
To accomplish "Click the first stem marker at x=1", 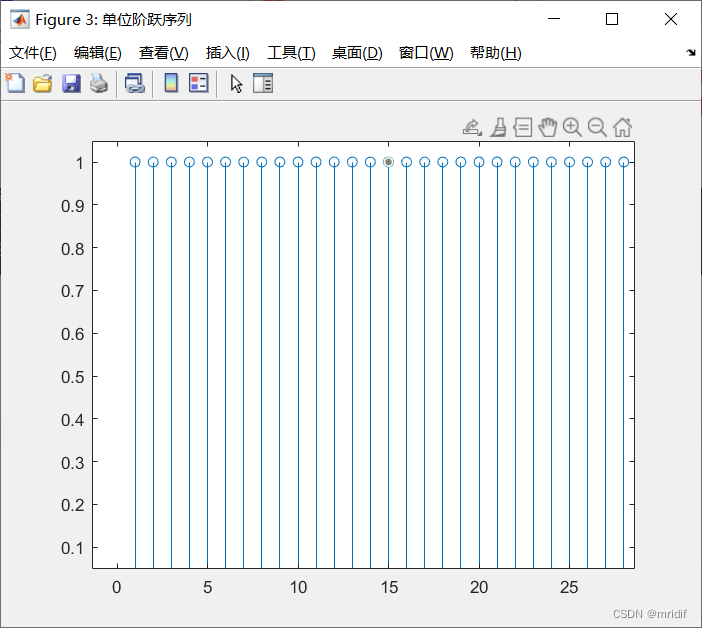I will click(x=135, y=162).
